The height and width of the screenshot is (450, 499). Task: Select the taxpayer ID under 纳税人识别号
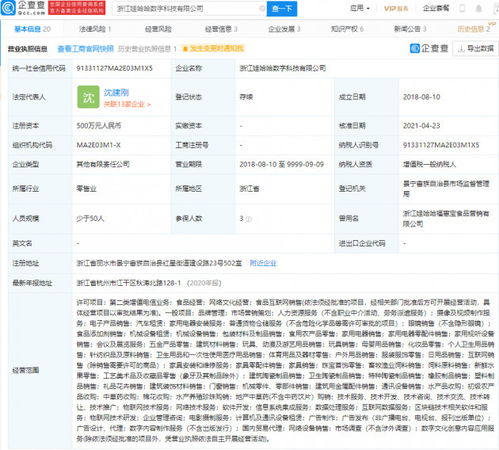(441, 145)
